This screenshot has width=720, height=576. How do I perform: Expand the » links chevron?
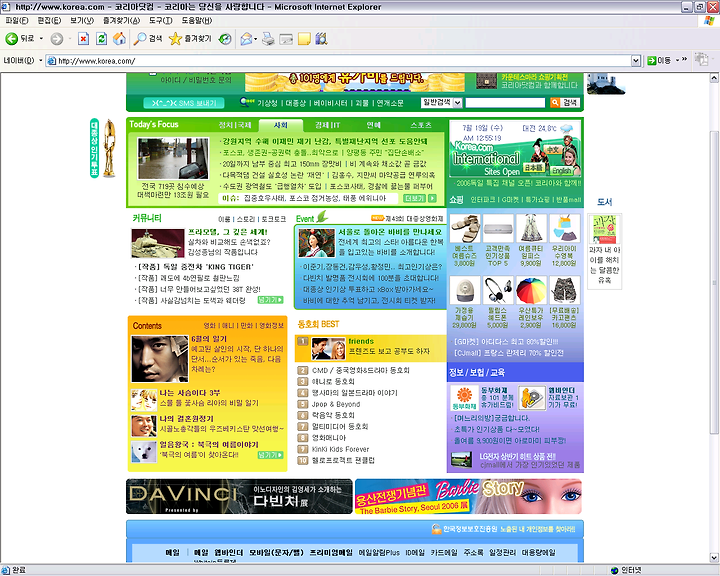[684, 60]
